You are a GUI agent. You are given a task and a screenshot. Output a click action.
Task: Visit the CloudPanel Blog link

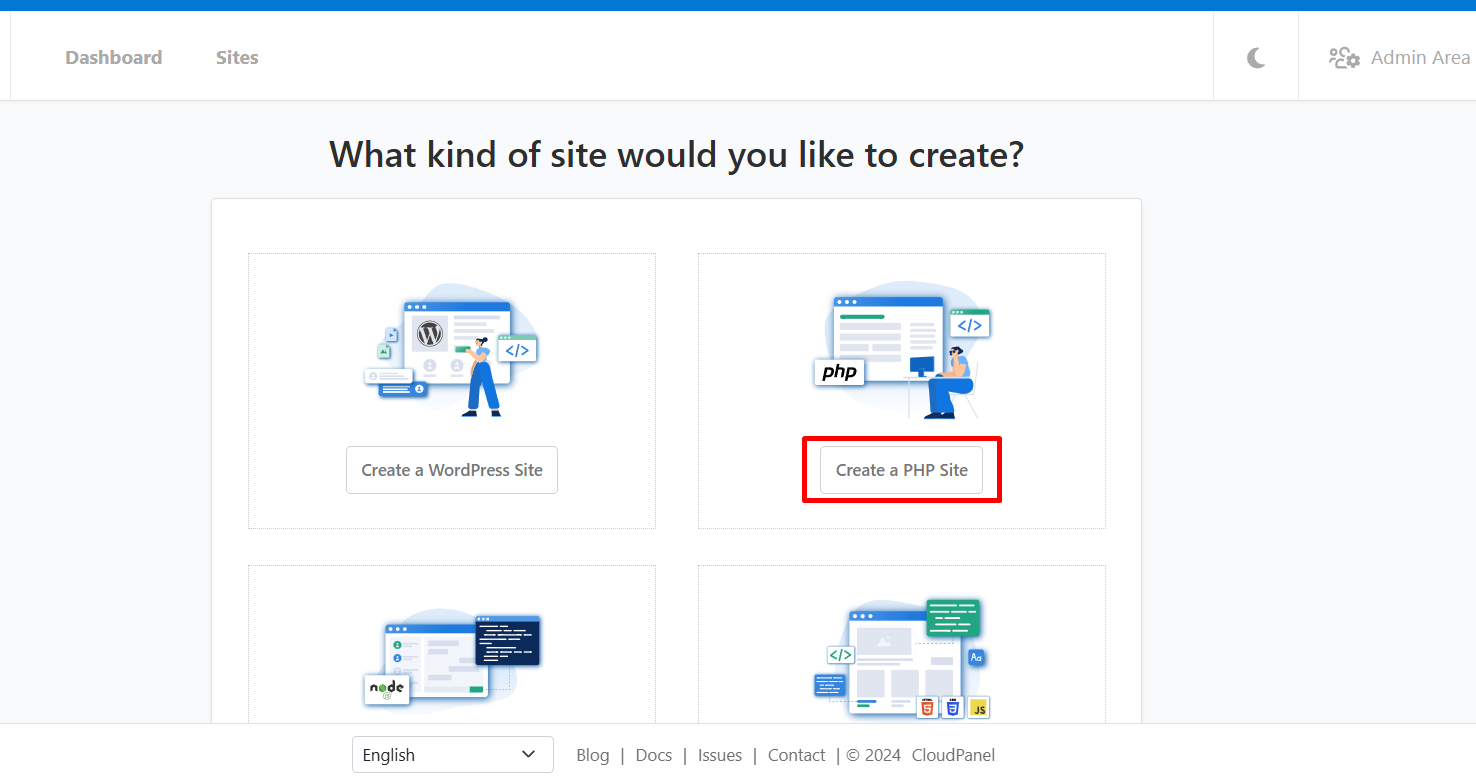click(592, 755)
